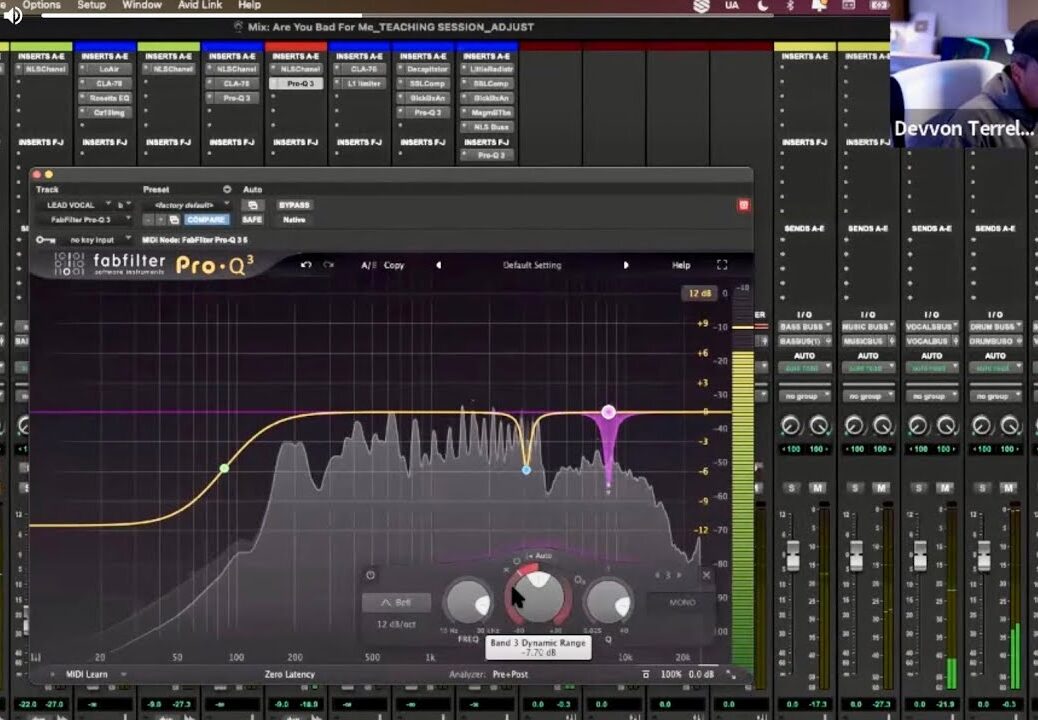1038x720 pixels.
Task: Click the Zero Latency processing mode button
Action: (290, 674)
